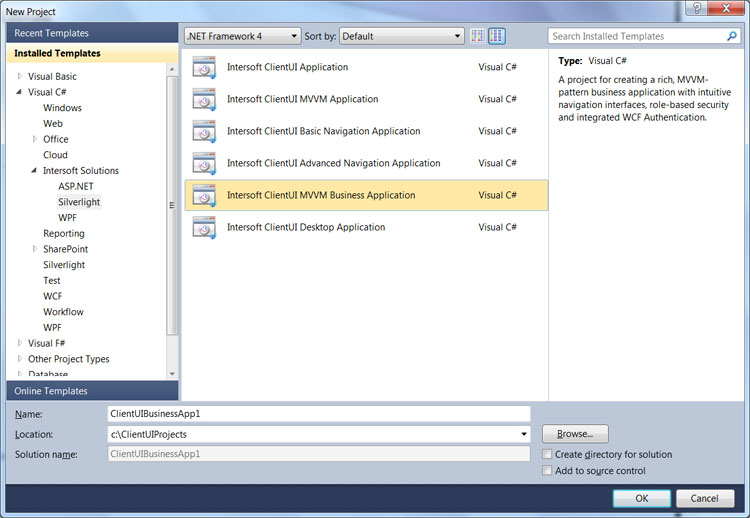Switch to small icons view
750x518 pixels.
pyautogui.click(x=477, y=36)
